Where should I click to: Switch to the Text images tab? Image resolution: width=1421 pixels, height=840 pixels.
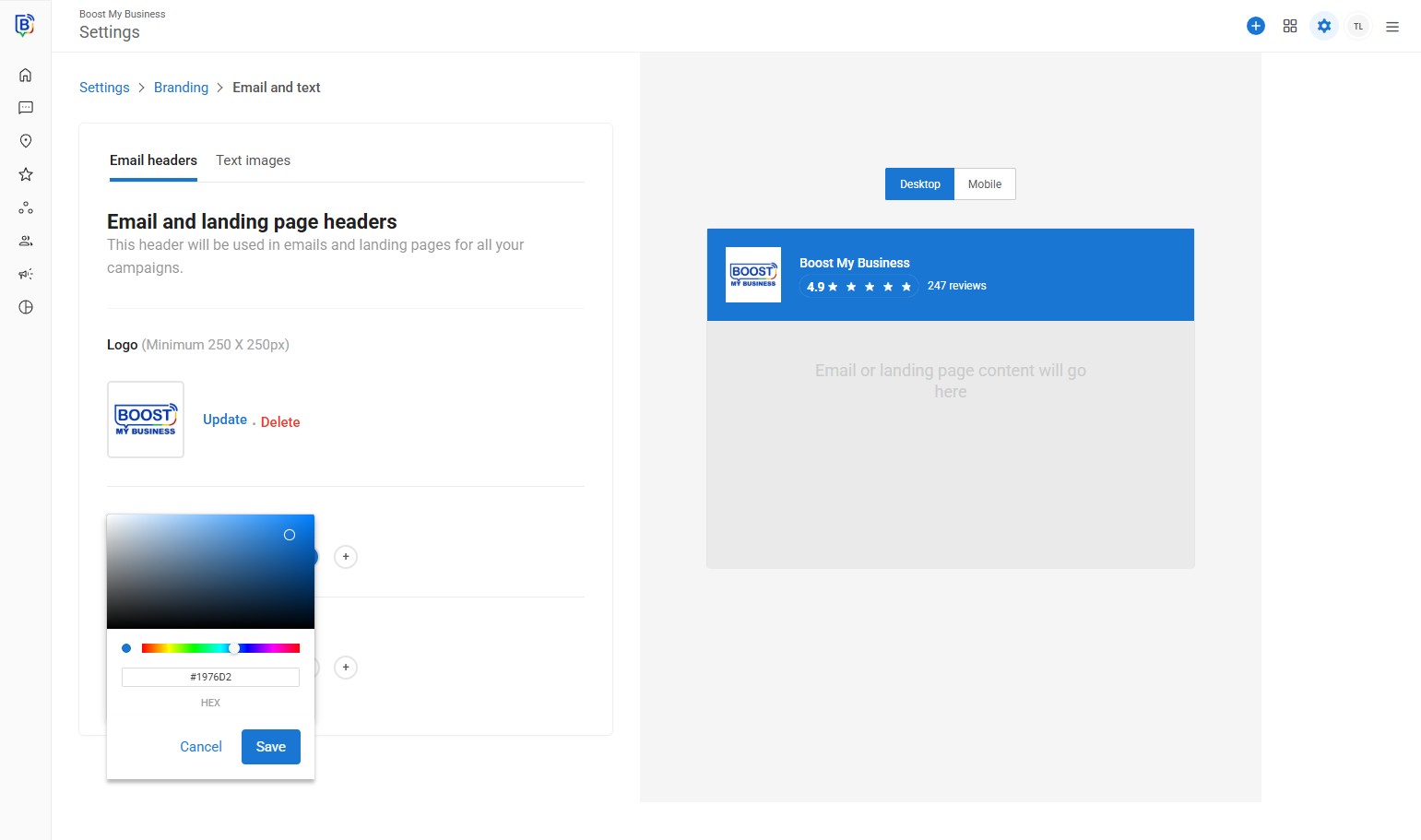pos(253,160)
